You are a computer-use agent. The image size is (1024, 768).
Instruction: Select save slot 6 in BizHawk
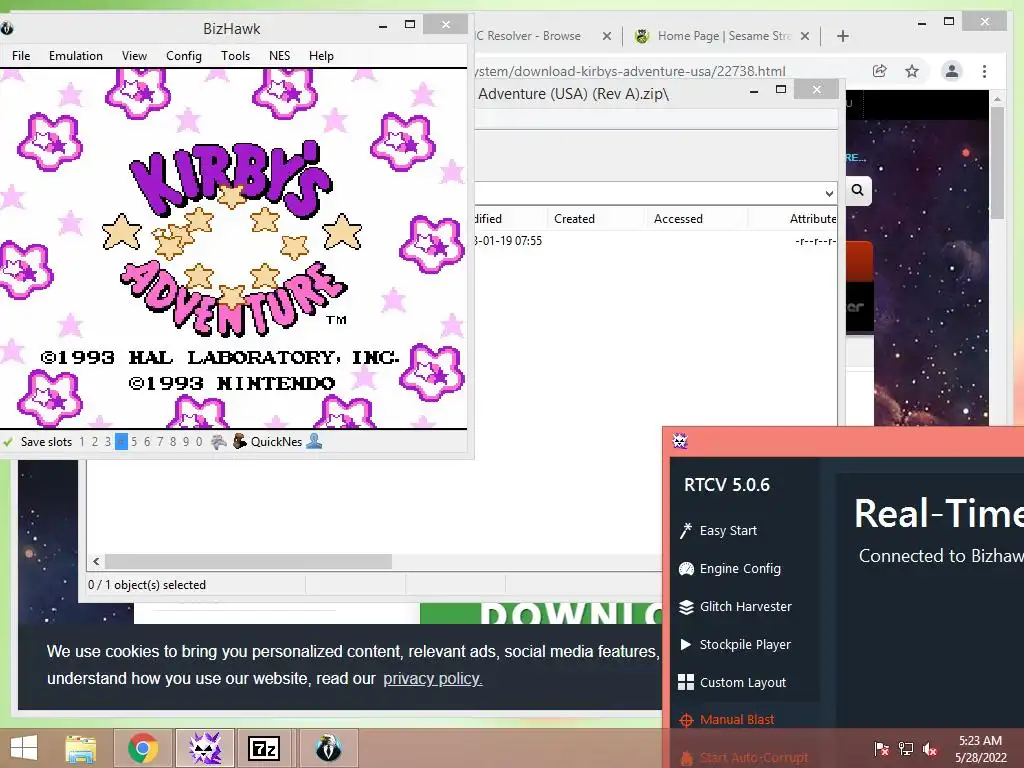point(147,441)
